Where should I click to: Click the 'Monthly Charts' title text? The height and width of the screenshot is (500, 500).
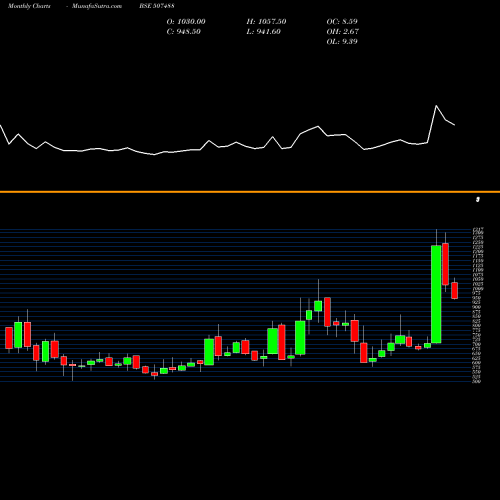click(x=29, y=6)
